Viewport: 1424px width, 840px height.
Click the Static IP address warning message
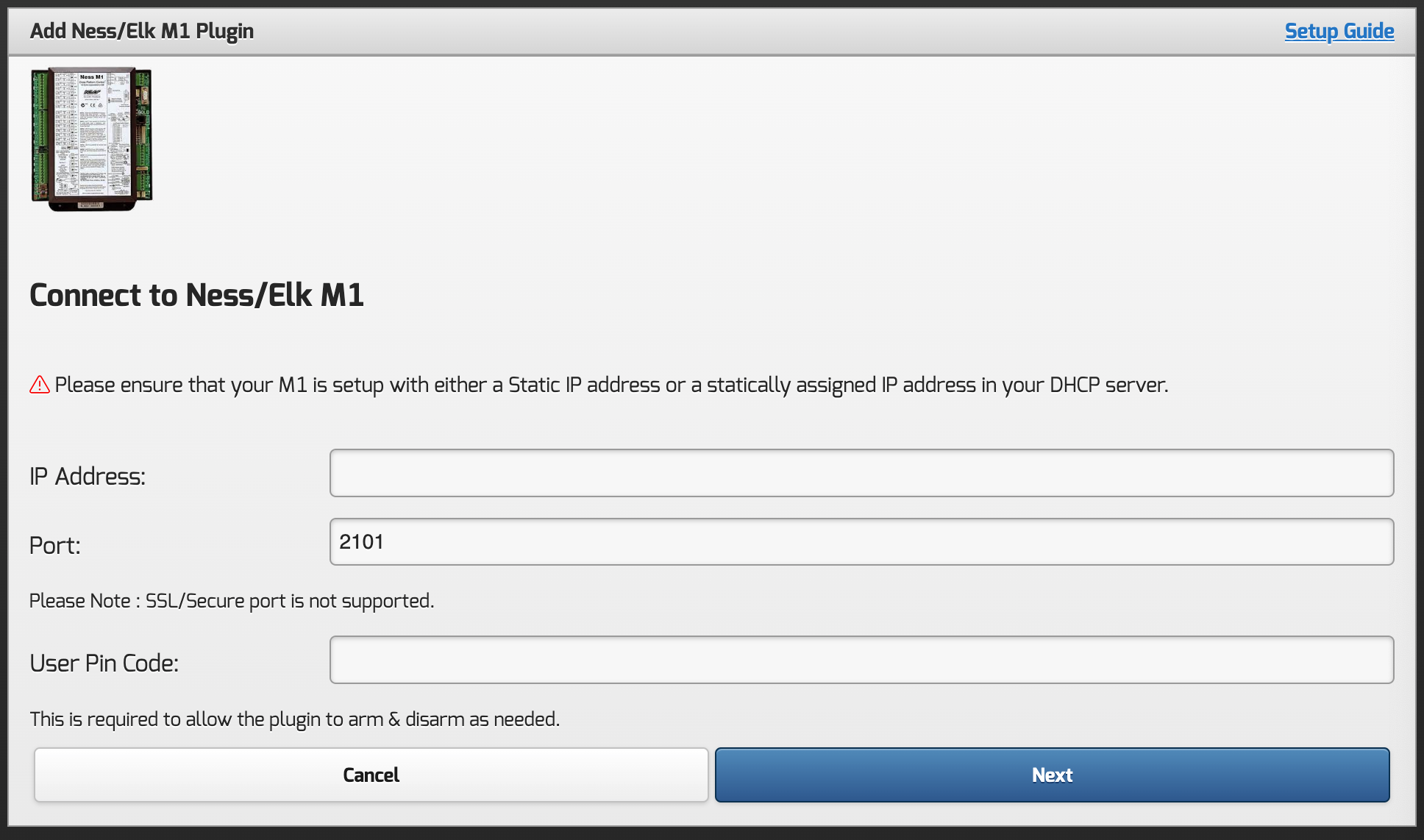[610, 385]
